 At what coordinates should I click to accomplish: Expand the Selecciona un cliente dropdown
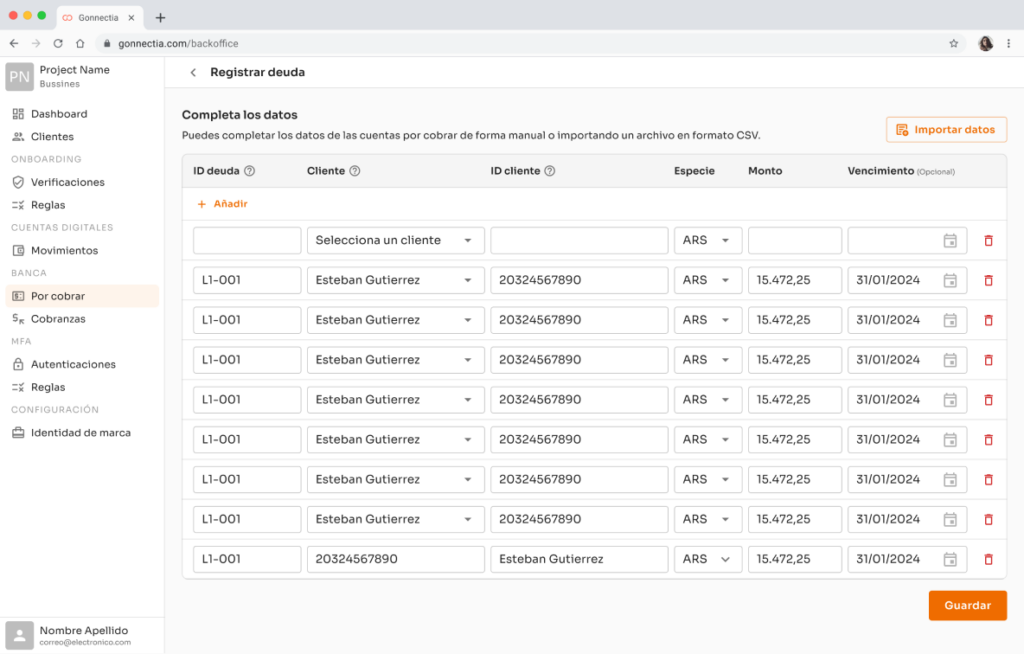(396, 240)
